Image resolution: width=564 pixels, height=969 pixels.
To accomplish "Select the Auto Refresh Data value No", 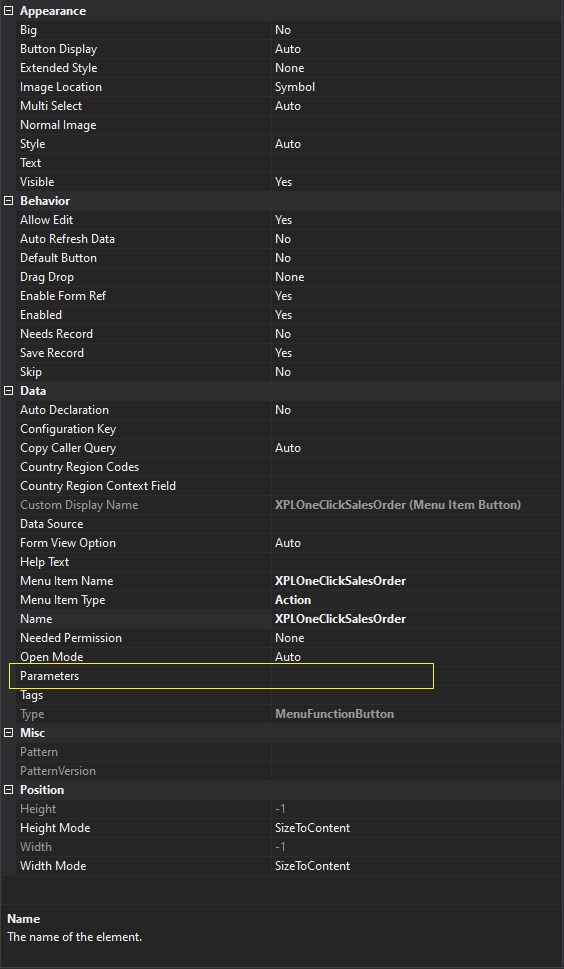I will (283, 239).
